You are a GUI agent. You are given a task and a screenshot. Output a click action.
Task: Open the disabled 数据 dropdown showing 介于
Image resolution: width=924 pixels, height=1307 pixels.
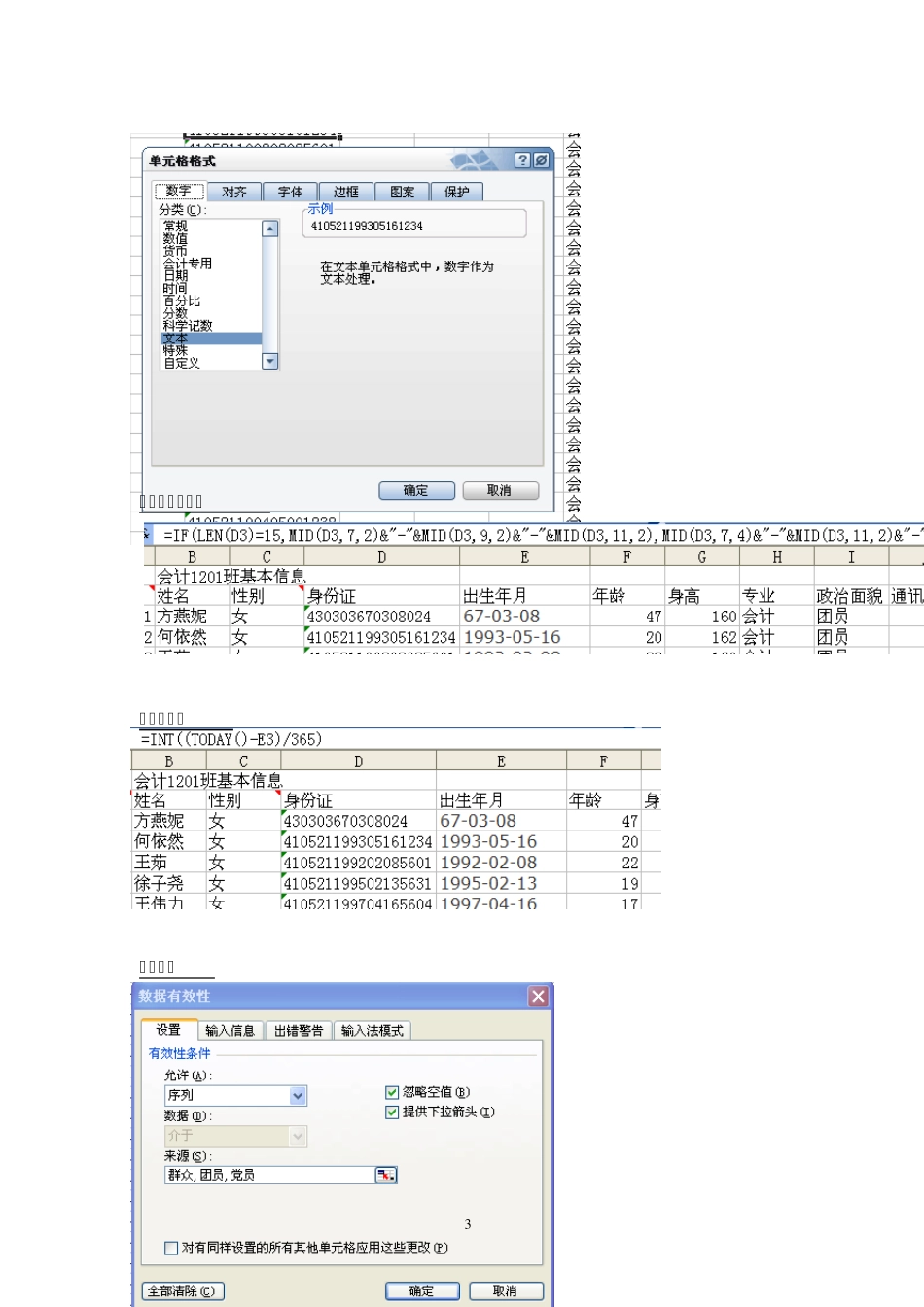pos(299,1136)
